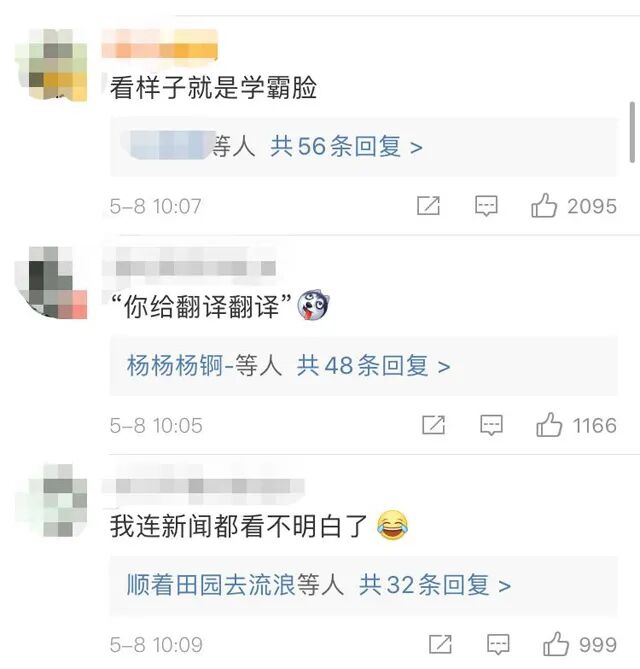640x669 pixels.
Task: Click the comment text 看样子就是学霸脸
Action: 213,88
